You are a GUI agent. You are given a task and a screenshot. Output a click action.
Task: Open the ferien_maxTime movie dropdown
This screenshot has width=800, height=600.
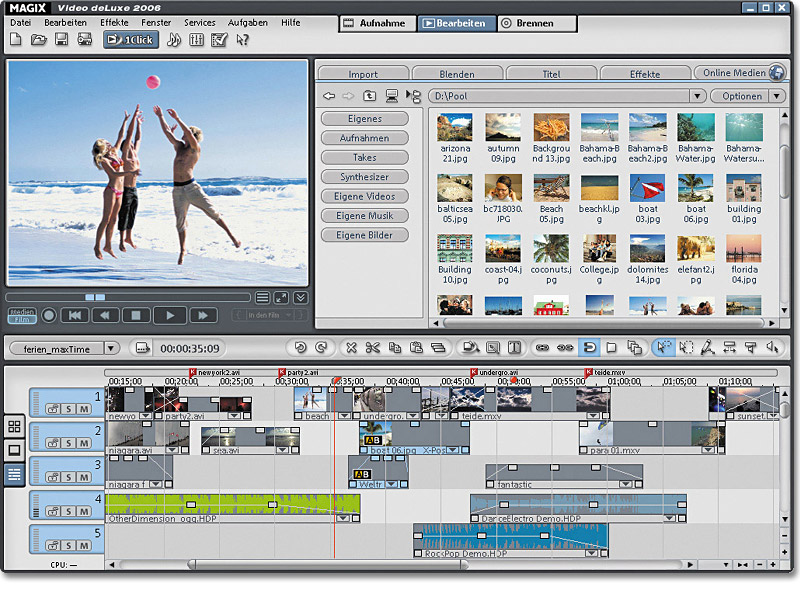(x=111, y=348)
